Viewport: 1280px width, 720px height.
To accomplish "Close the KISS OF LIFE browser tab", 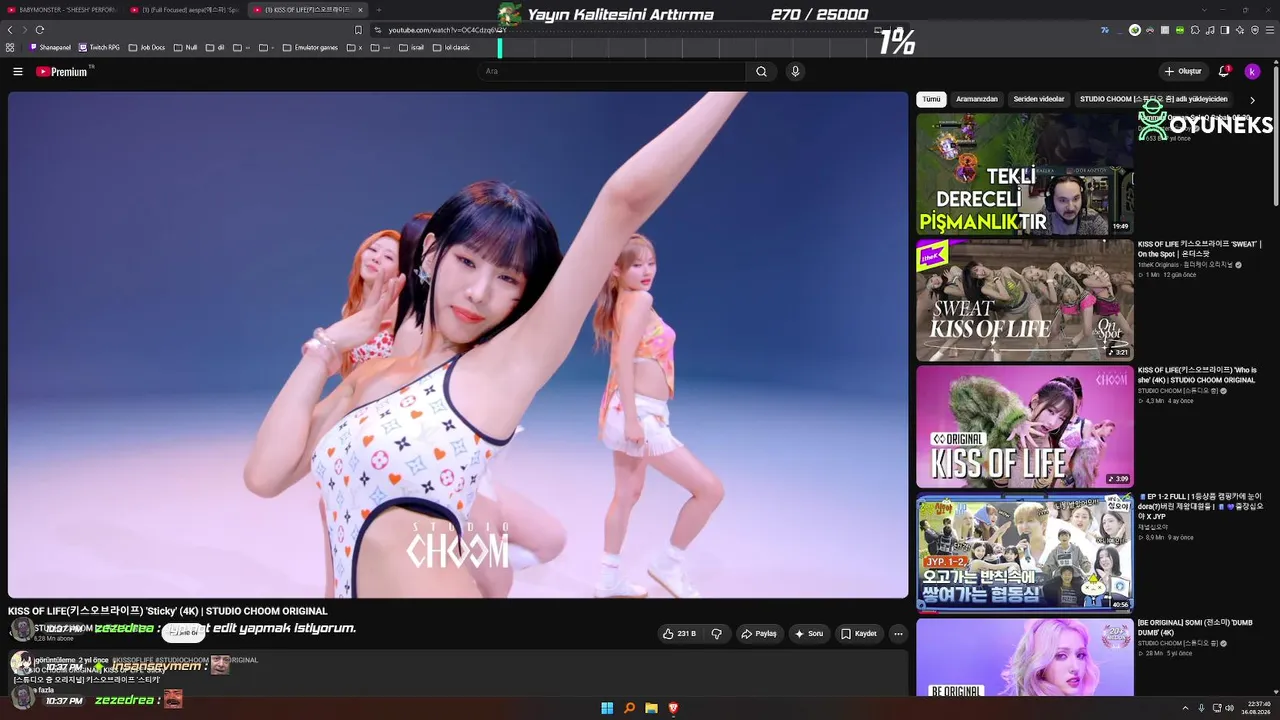I will click(360, 10).
